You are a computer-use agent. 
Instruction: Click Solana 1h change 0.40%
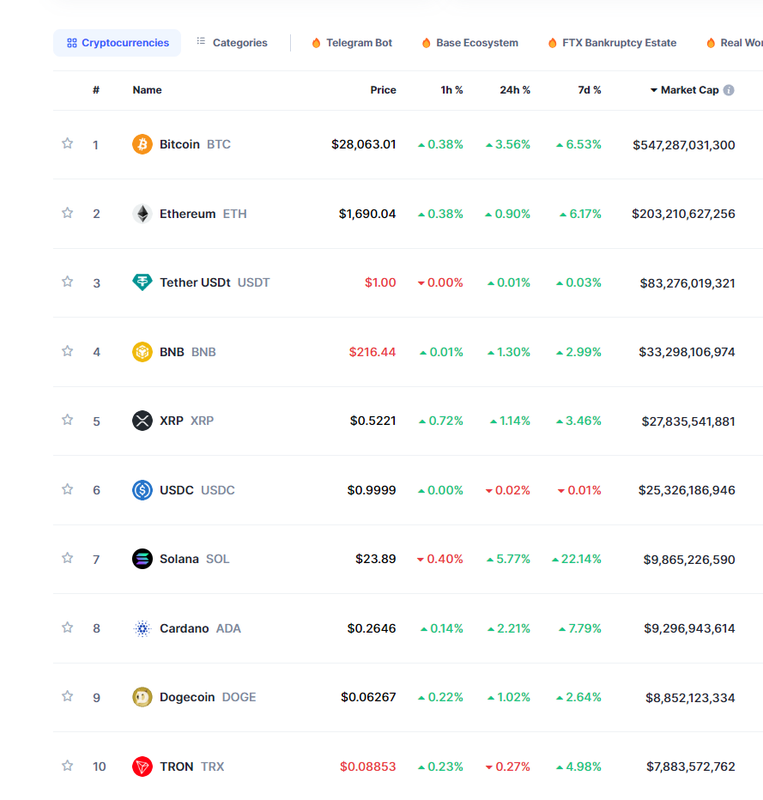click(x=440, y=559)
